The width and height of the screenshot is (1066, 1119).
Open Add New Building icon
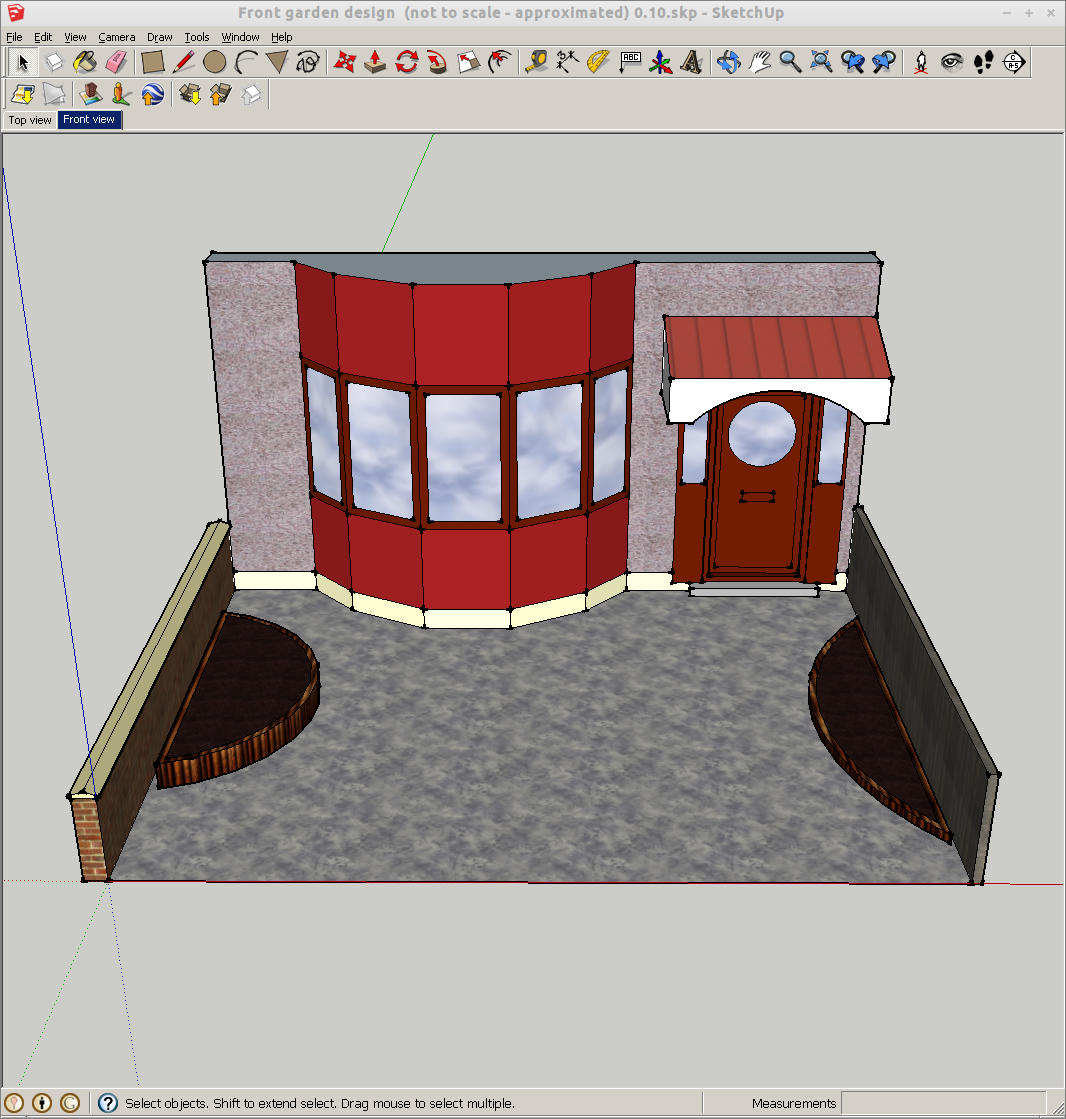coord(90,94)
